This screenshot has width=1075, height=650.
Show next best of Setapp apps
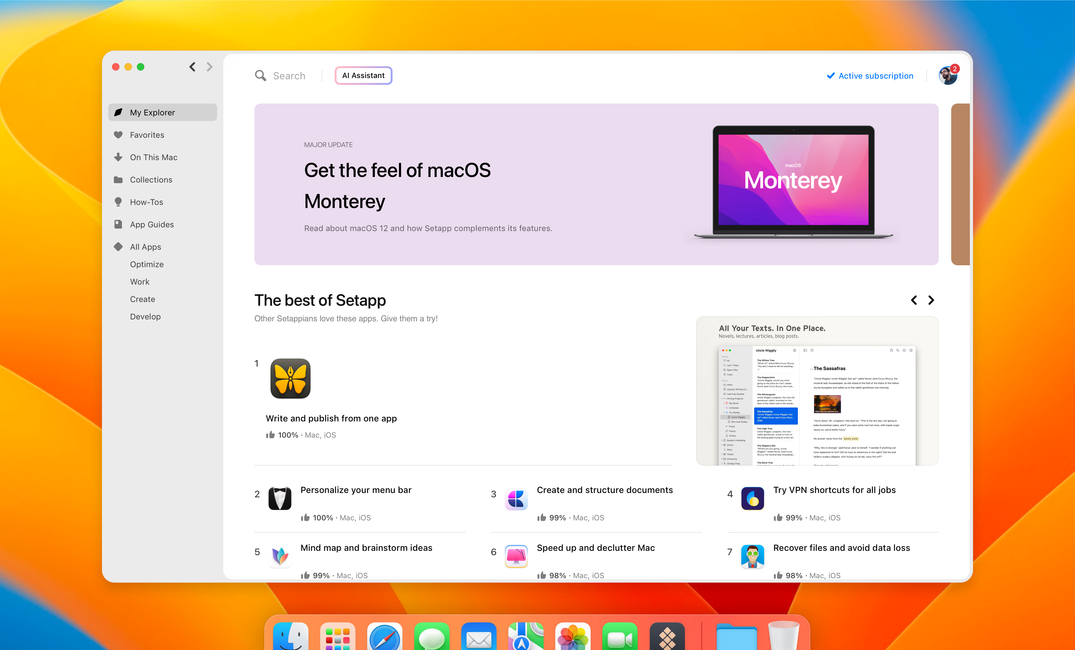coord(931,300)
